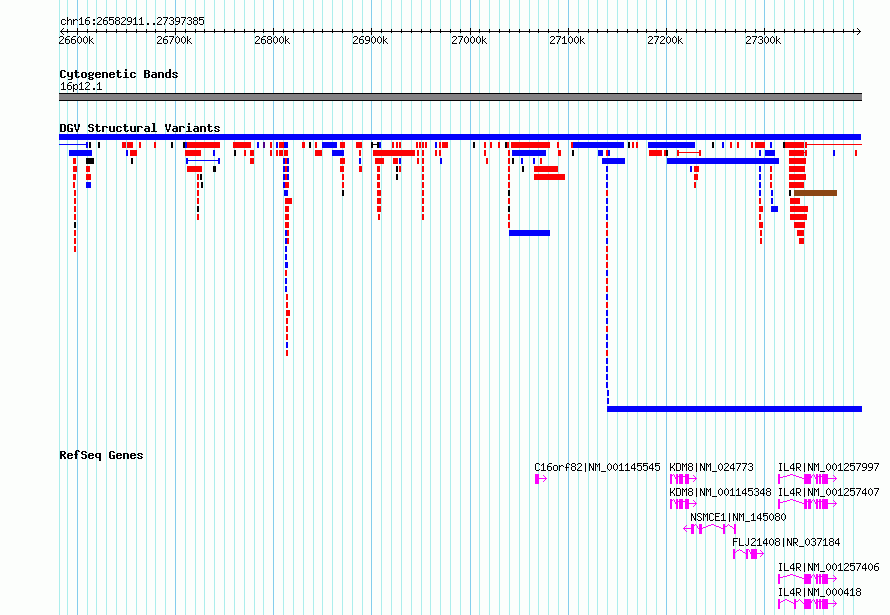Select the NSMCE1 magenta gene model glyph

click(710, 529)
